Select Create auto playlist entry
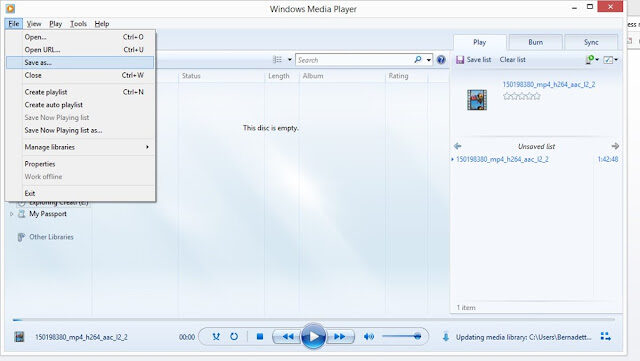This screenshot has height=361, width=640. pos(80,105)
